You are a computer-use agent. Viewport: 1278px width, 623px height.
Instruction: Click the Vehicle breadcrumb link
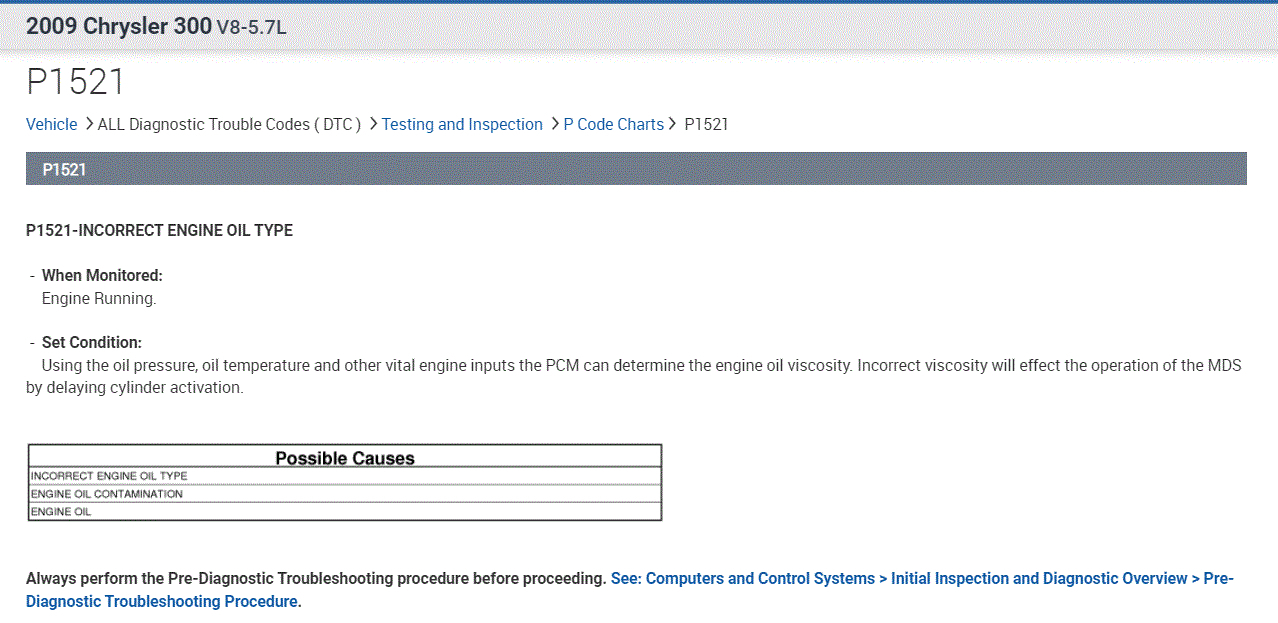(x=51, y=124)
